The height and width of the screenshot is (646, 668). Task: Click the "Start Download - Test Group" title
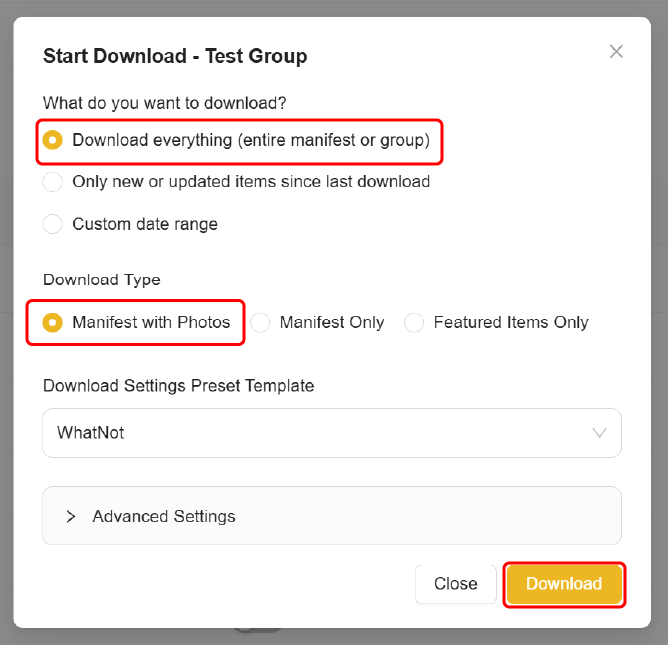(175, 56)
